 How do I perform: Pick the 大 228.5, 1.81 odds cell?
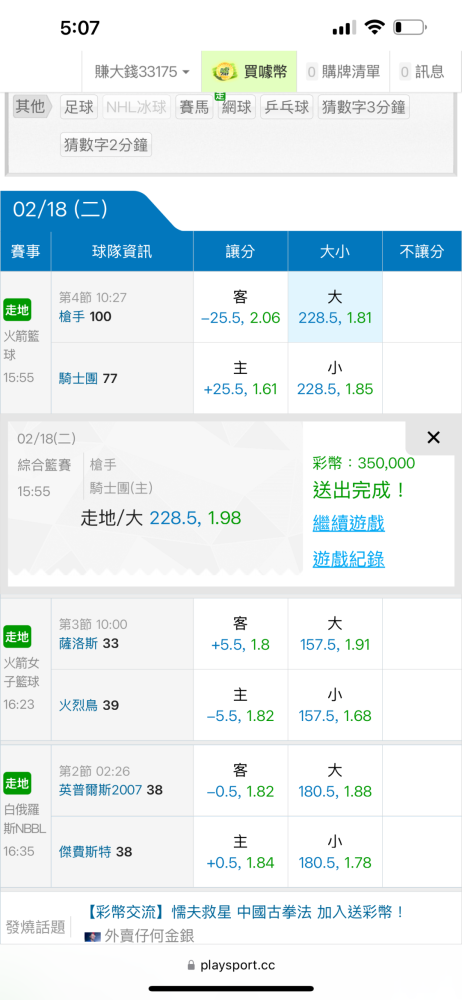(x=335, y=307)
